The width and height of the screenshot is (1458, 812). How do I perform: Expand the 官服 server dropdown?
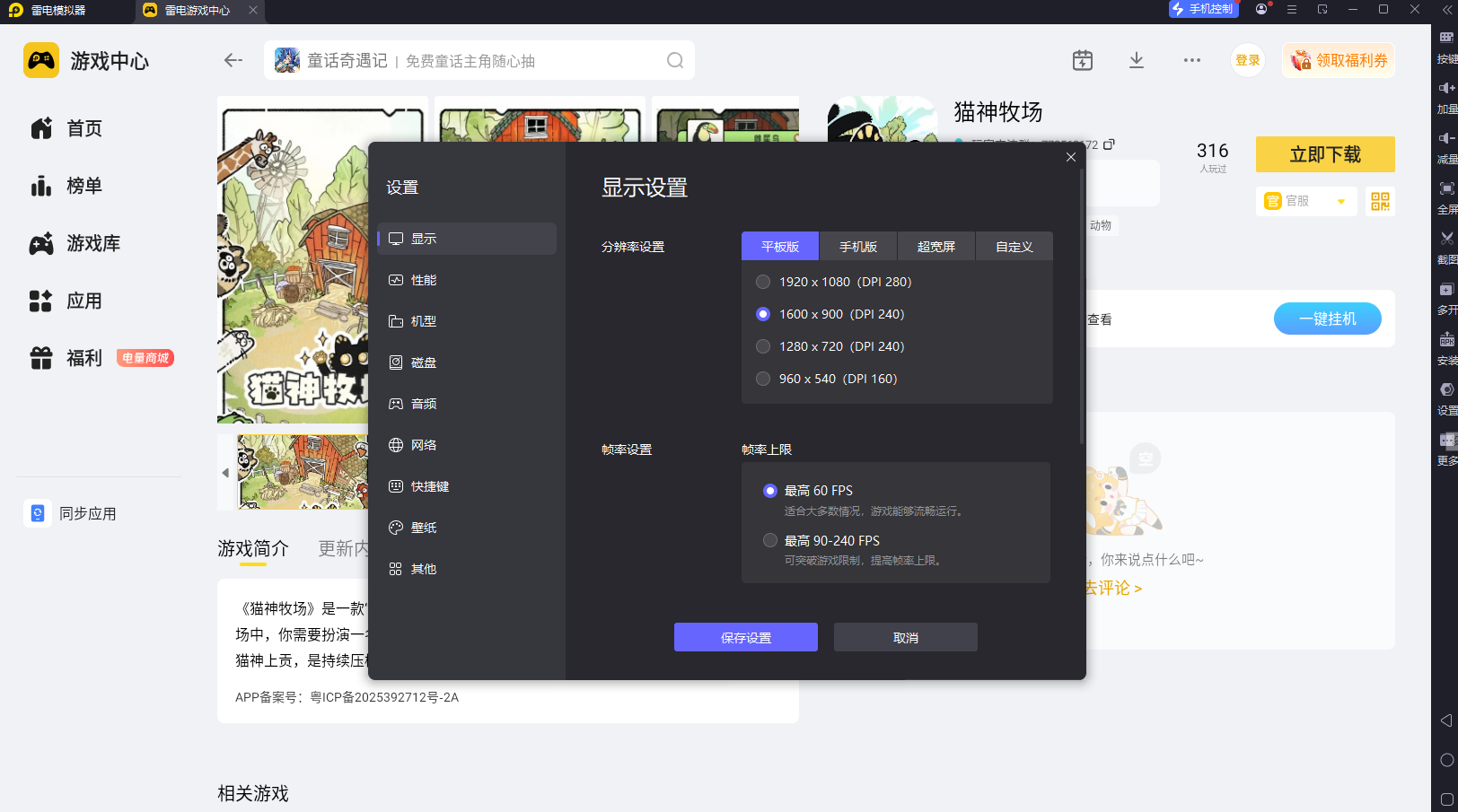tap(1306, 201)
